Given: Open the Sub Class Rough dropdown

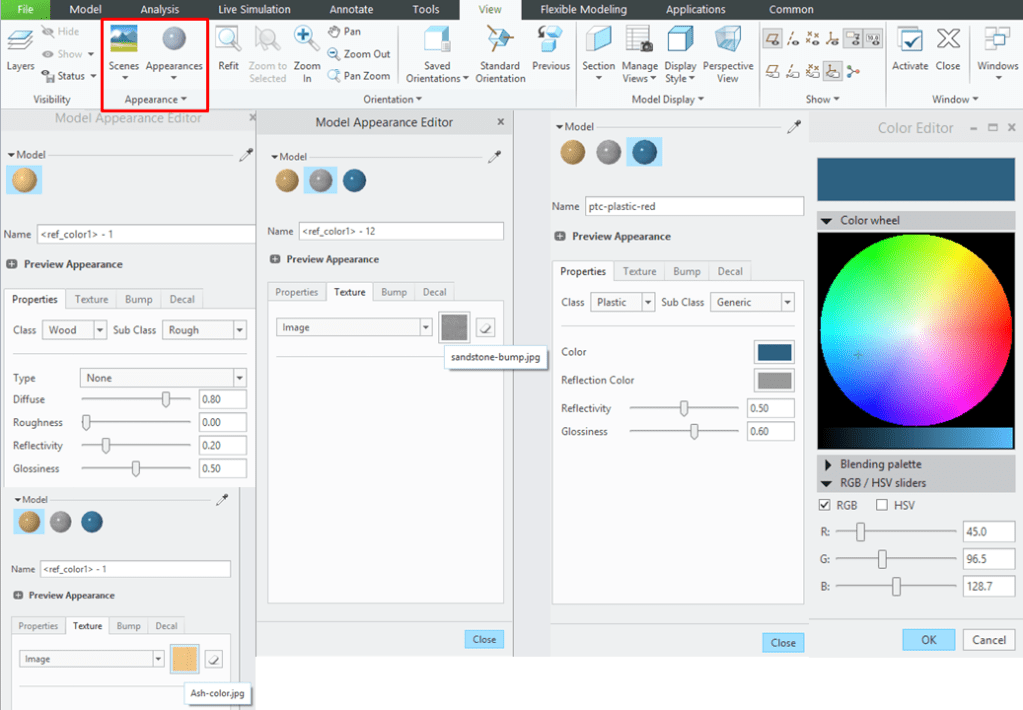Looking at the screenshot, I should pyautogui.click(x=239, y=330).
